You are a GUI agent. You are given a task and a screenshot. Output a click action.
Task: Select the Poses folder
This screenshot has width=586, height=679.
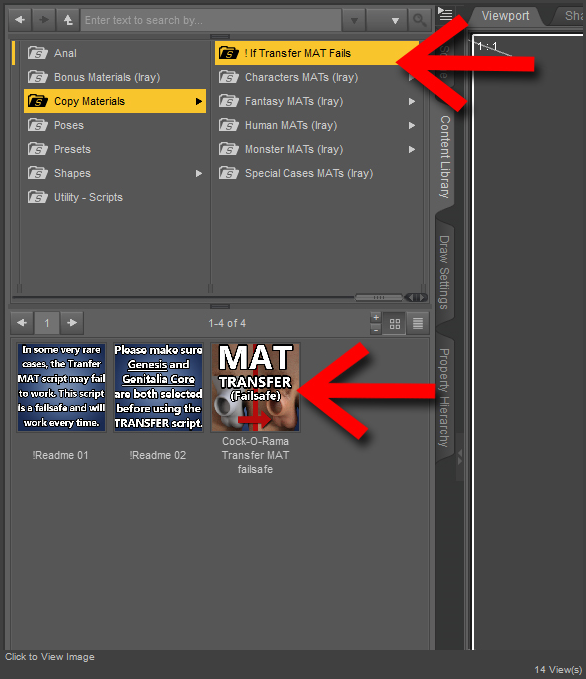point(115,125)
